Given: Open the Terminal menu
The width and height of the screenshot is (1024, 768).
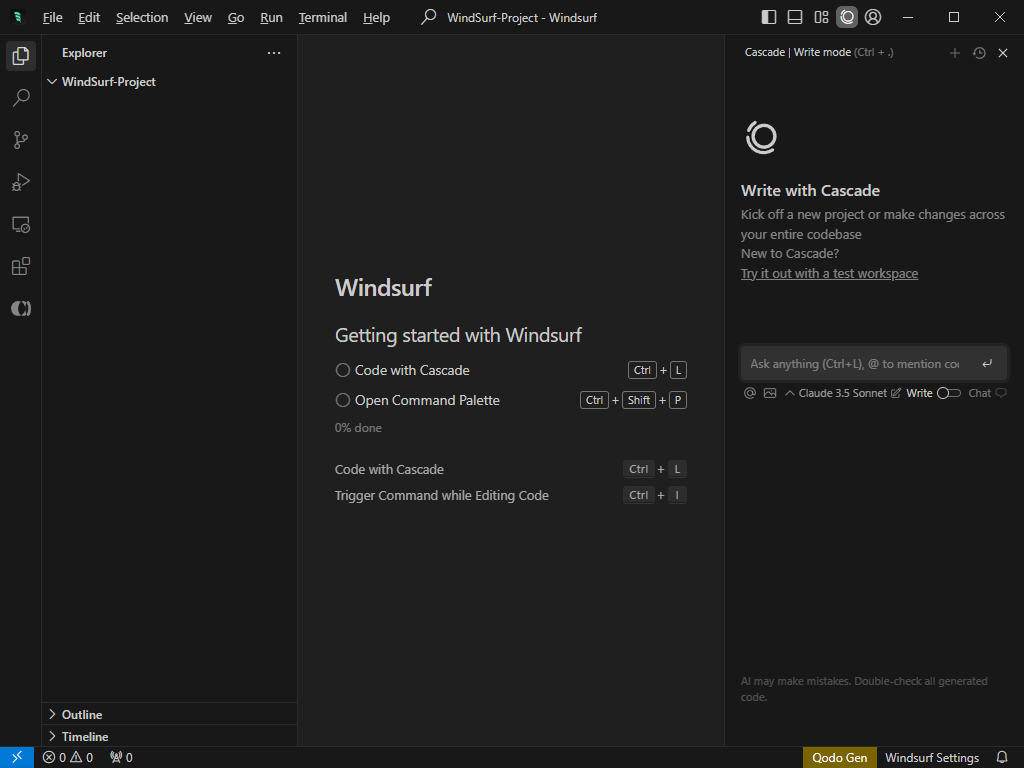Looking at the screenshot, I should (x=323, y=18).
